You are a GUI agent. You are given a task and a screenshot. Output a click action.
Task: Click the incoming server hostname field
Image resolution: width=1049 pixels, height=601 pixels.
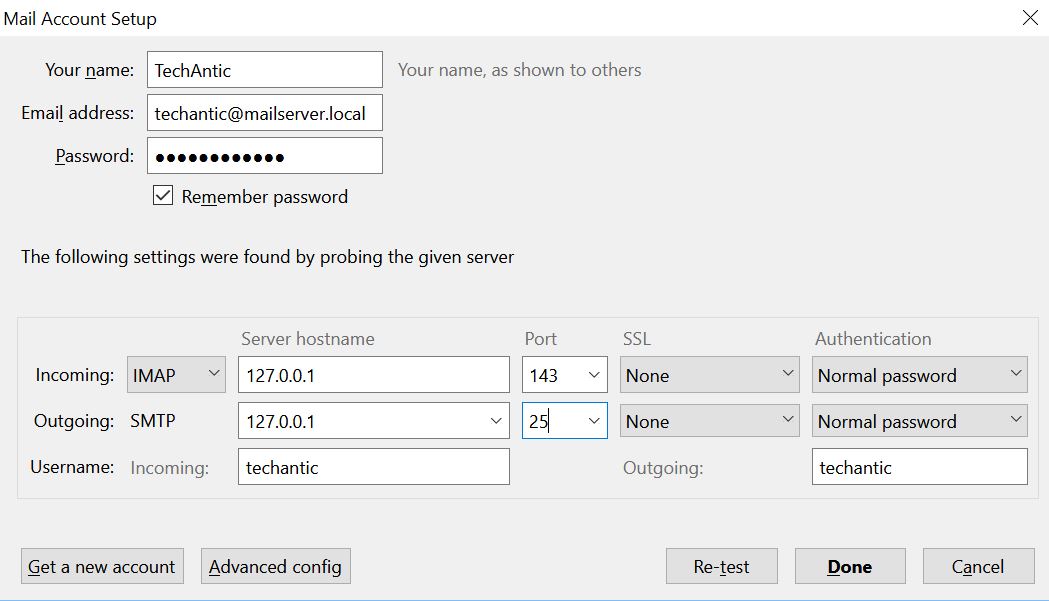pos(373,375)
